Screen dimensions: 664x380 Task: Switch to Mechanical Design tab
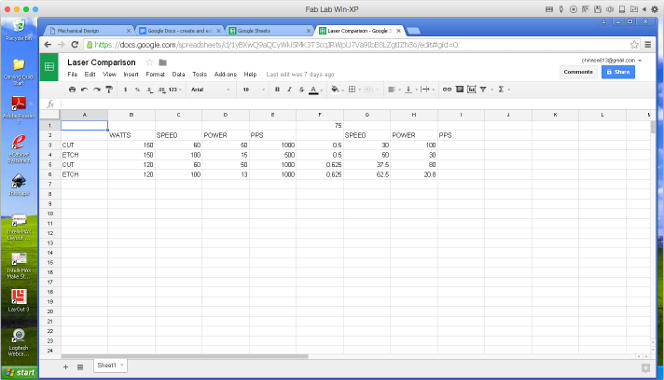click(89, 31)
